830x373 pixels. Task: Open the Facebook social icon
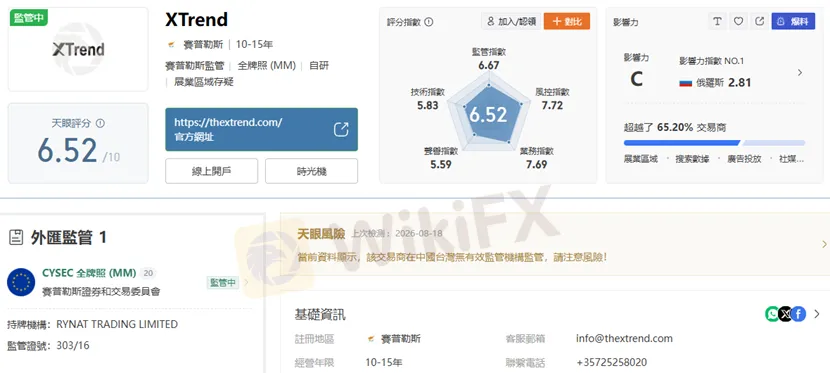(798, 314)
